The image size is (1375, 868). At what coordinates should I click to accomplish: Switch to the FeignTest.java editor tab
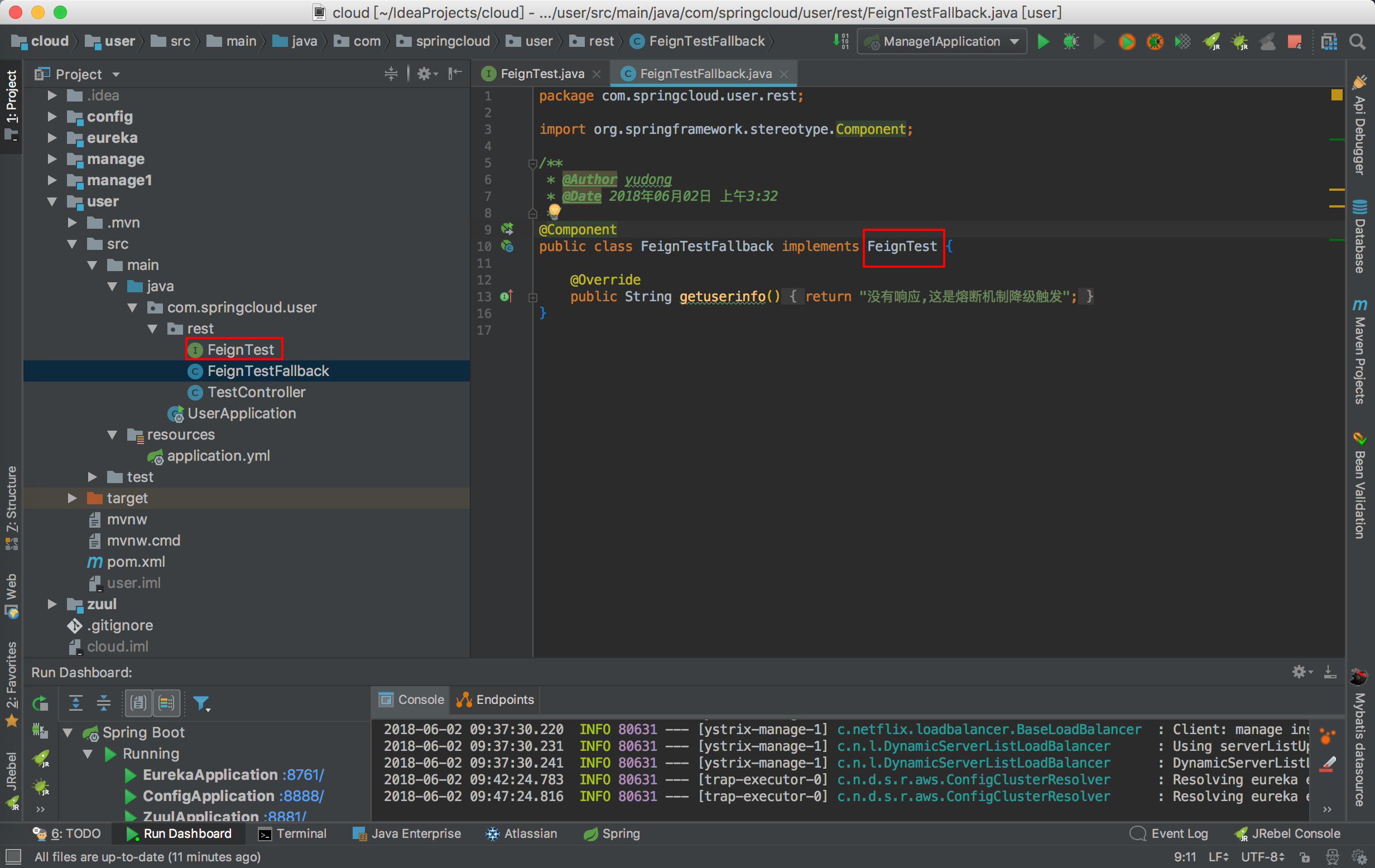pos(541,74)
